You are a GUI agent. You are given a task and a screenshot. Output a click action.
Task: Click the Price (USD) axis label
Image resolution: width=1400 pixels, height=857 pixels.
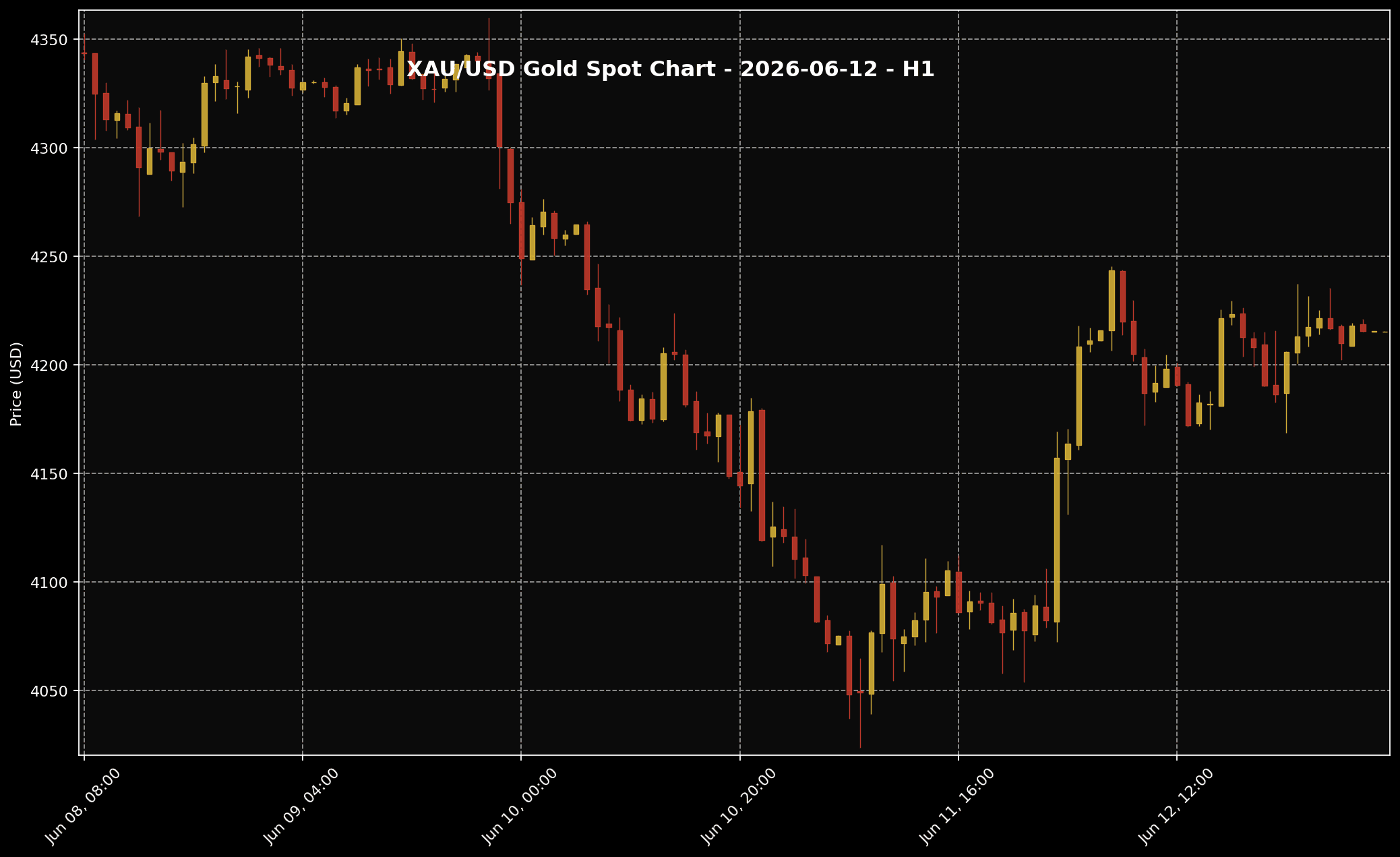click(16, 384)
